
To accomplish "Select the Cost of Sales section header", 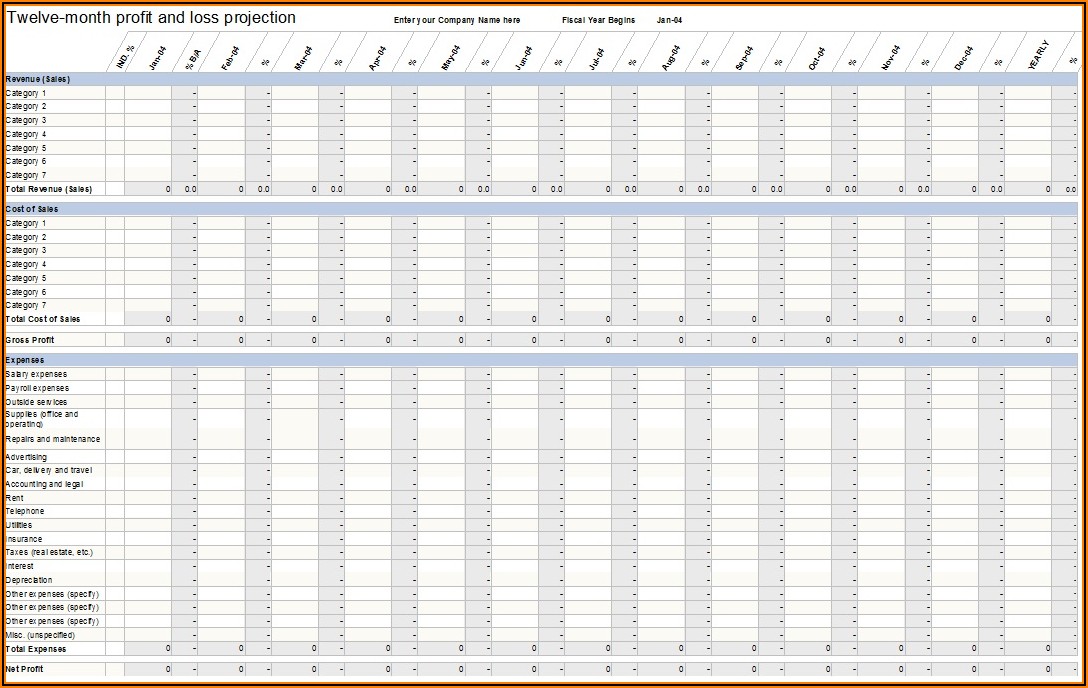I will (x=32, y=209).
